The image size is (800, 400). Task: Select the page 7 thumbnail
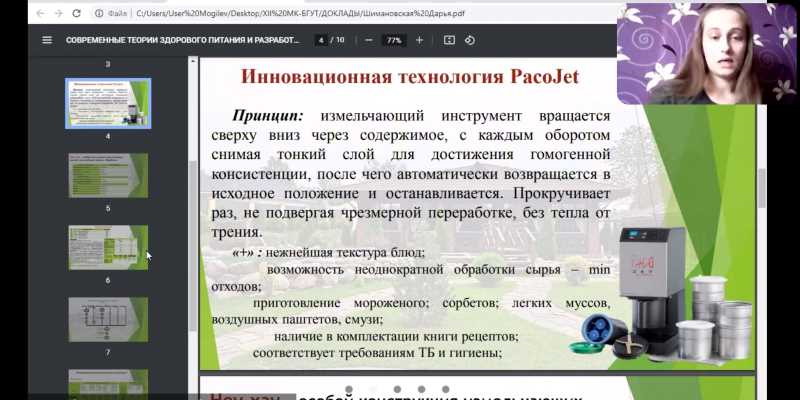(x=108, y=319)
